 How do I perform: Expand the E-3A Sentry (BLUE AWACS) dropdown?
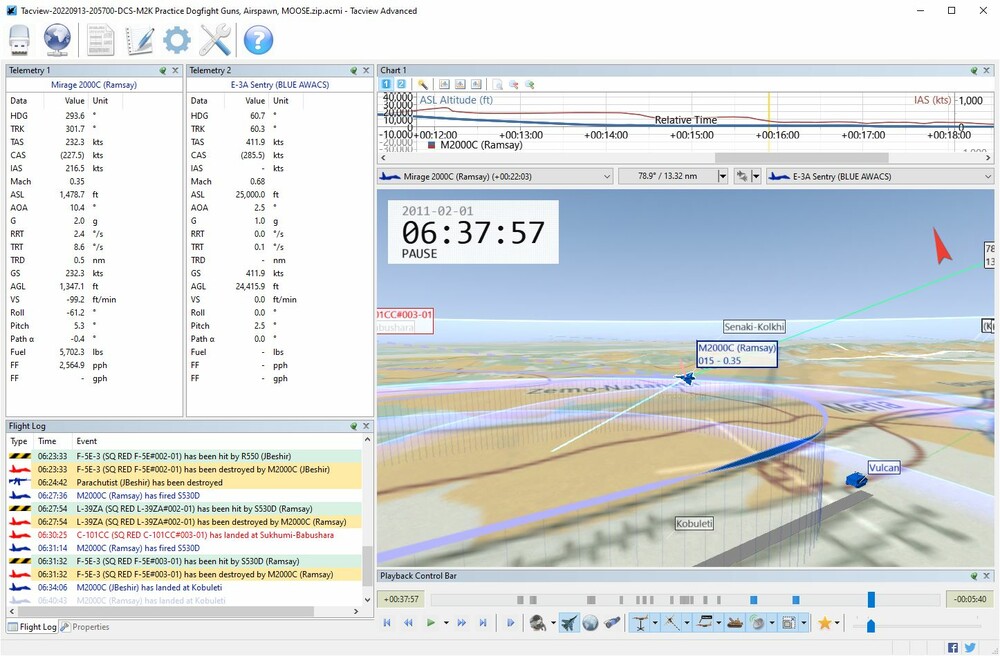[986, 176]
